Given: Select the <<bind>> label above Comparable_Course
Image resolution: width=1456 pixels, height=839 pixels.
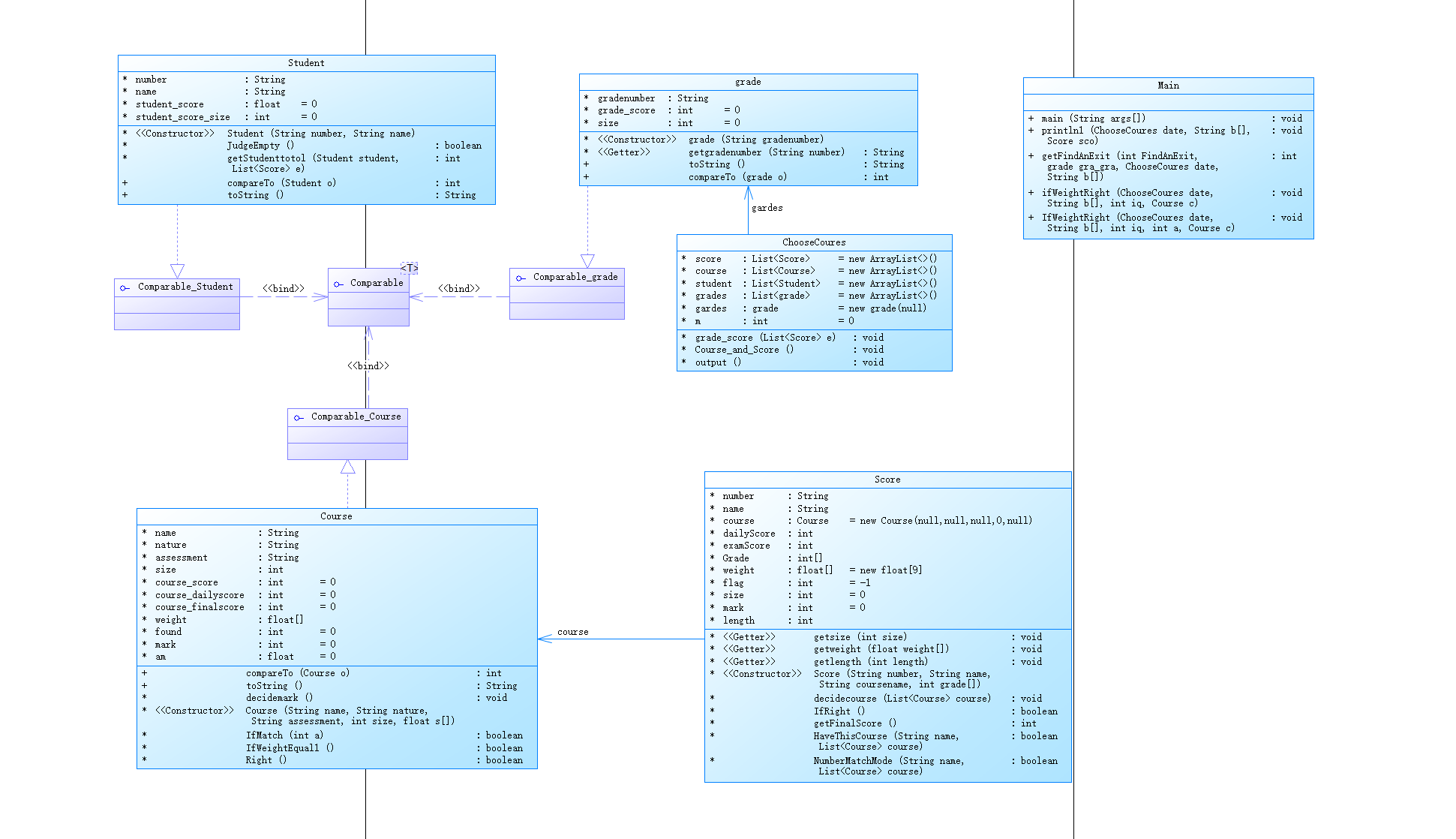Looking at the screenshot, I should (368, 365).
